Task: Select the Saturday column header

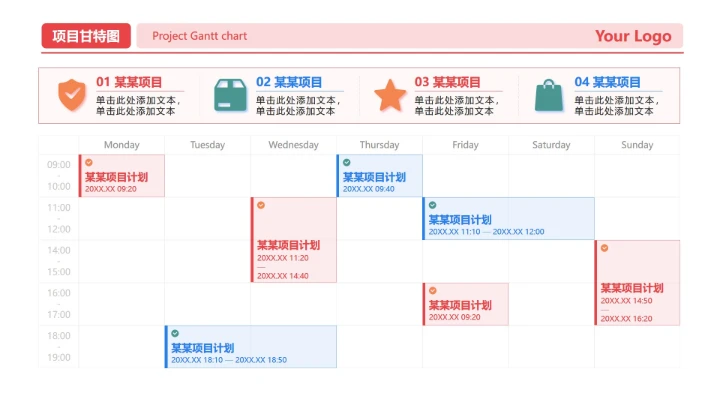Action: pyautogui.click(x=551, y=145)
